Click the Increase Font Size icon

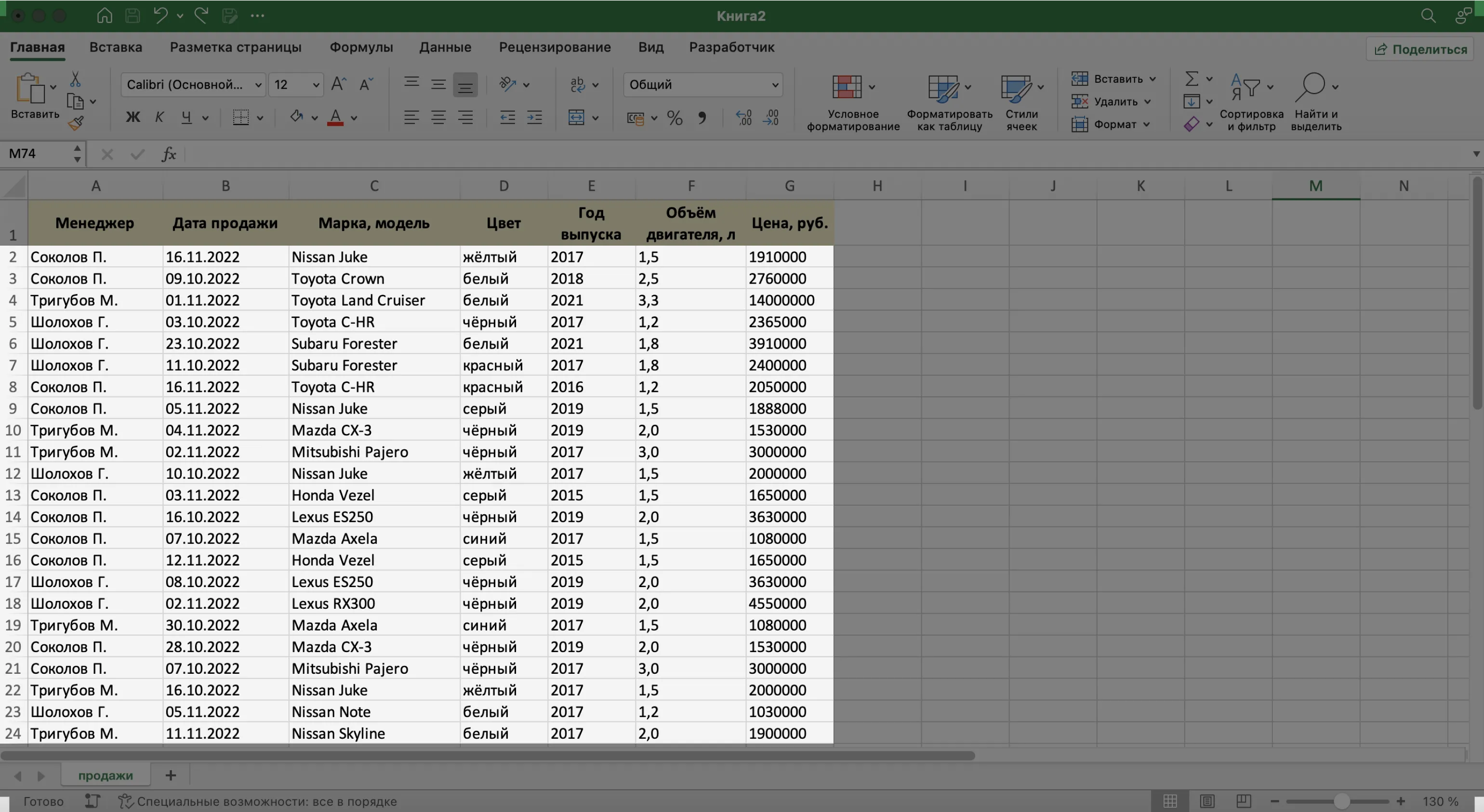[x=338, y=84]
